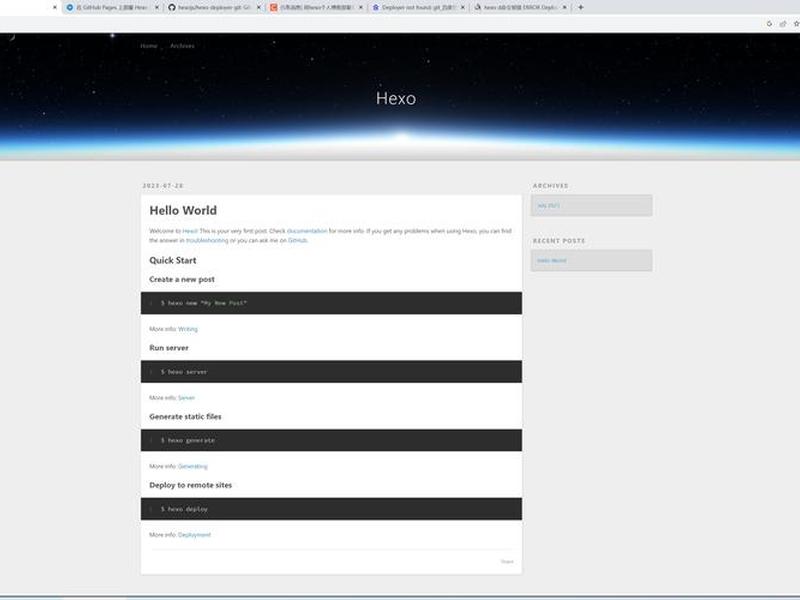The image size is (800, 600).
Task: Switch to the GitHub Pages browser tab
Action: pos(112,7)
